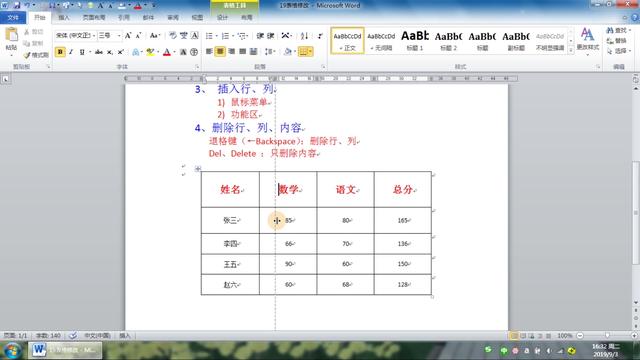Toggle superscript formatting
The height and width of the screenshot is (360, 640).
121,52
